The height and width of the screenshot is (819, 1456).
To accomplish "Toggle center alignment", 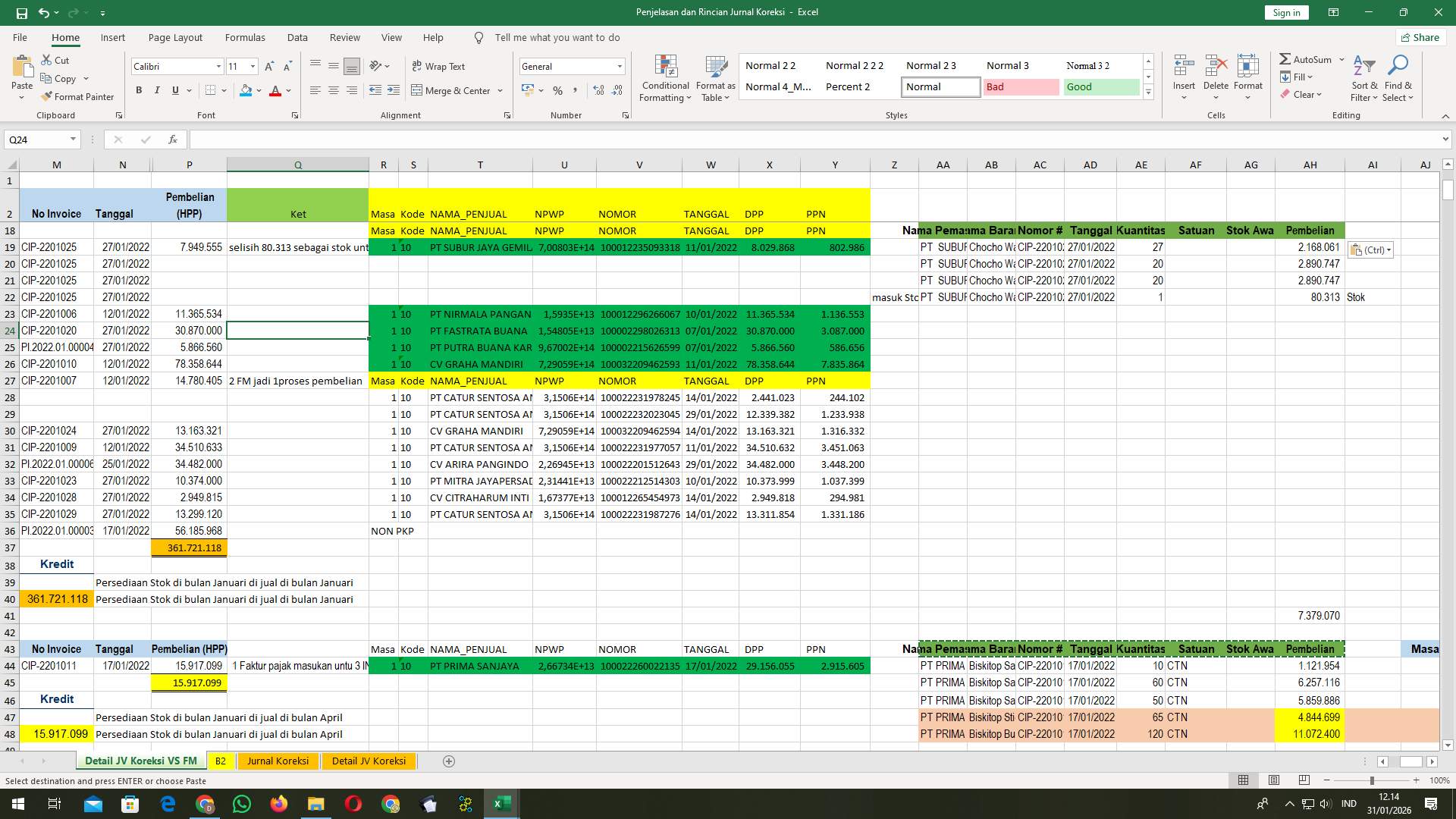I will tap(334, 90).
